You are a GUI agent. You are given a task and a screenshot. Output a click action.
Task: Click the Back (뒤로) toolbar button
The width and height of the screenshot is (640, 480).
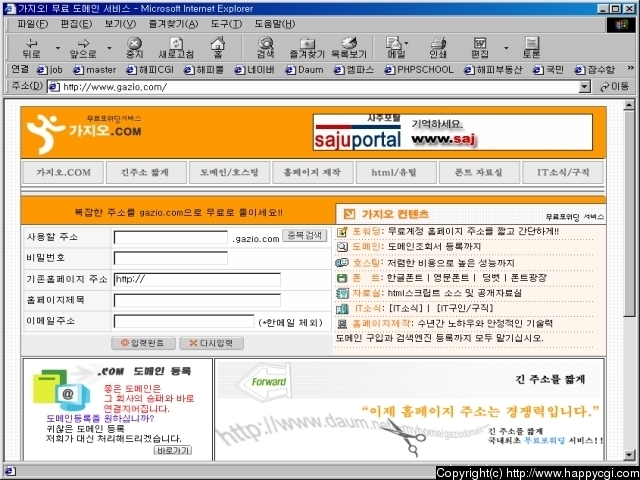tap(31, 48)
